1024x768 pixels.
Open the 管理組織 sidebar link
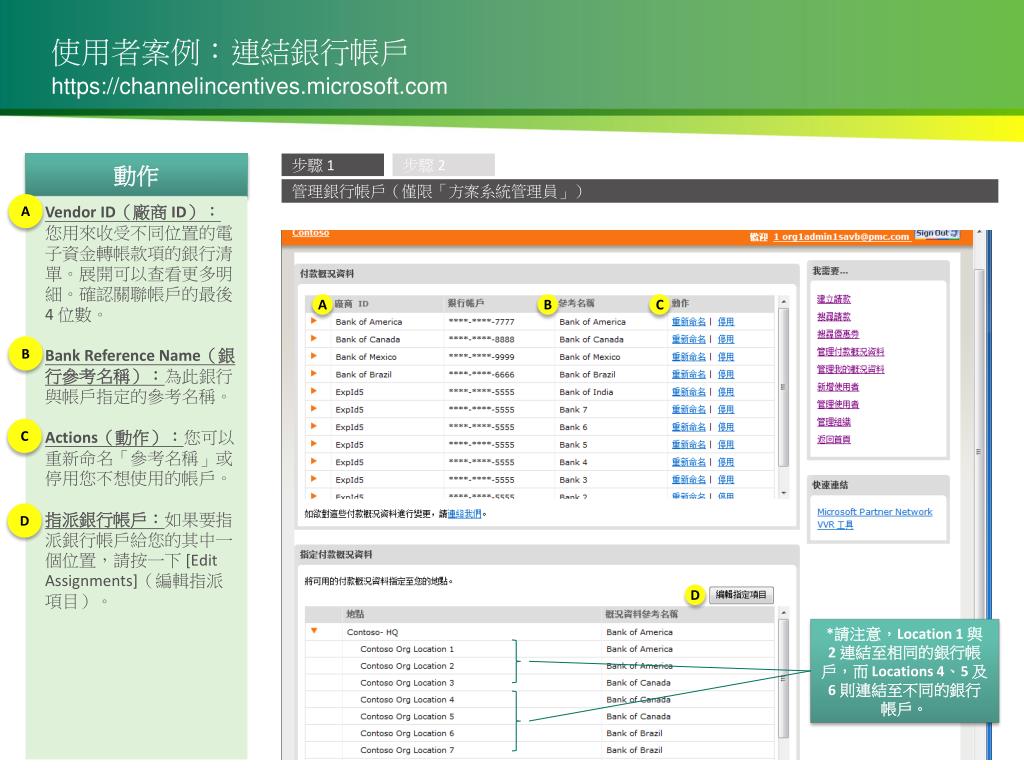click(834, 423)
